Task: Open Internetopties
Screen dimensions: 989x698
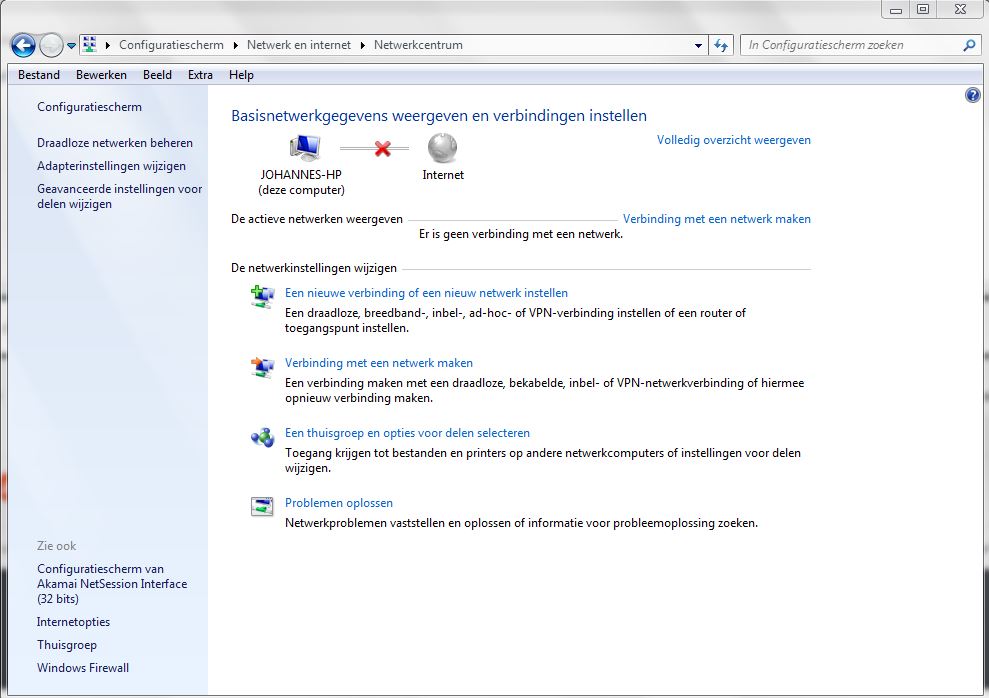Action: [x=73, y=622]
